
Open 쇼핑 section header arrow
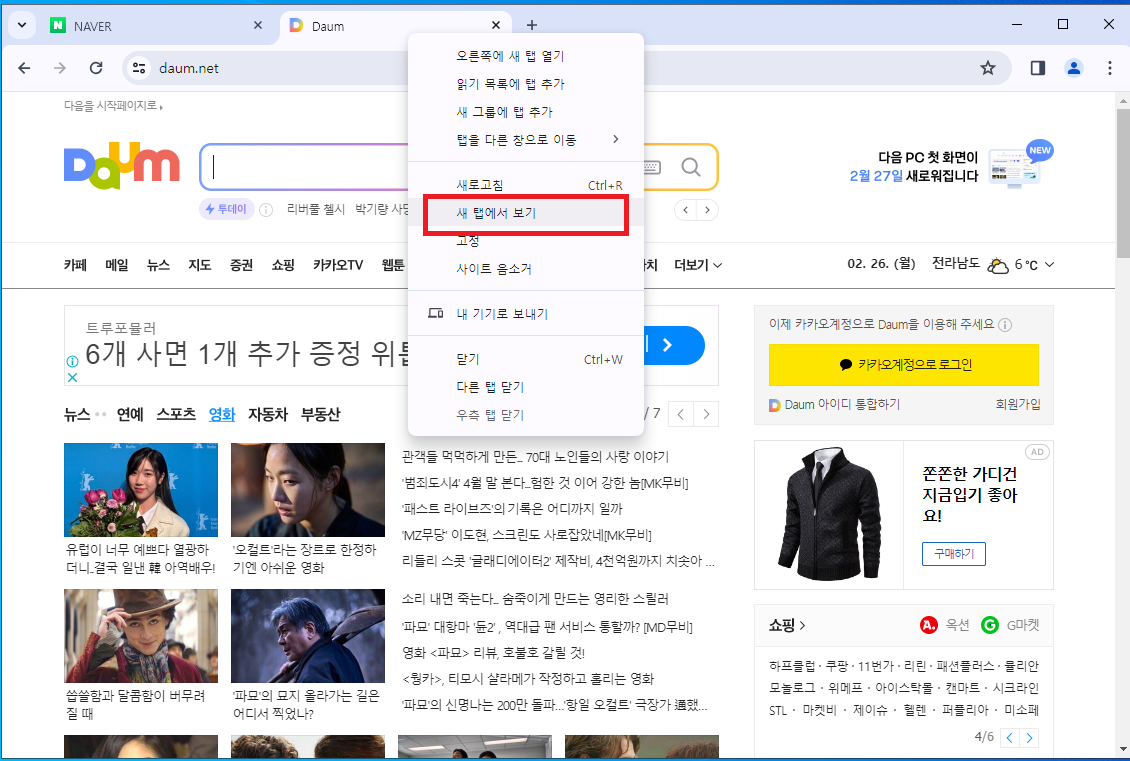tap(787, 625)
